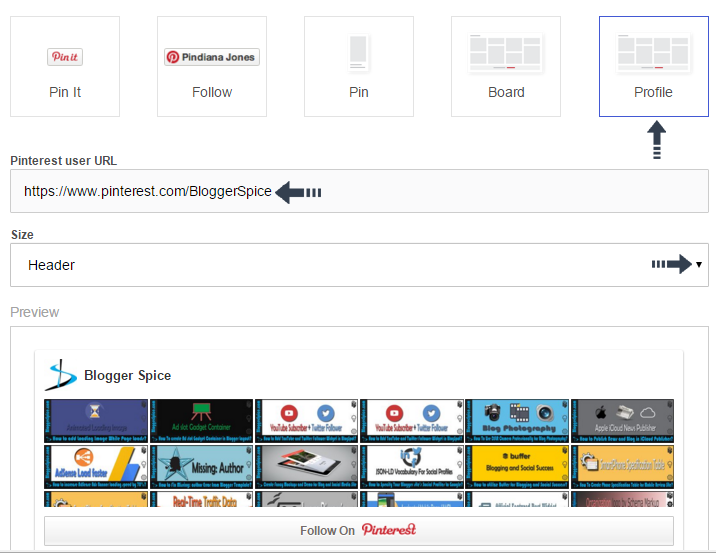716x553 pixels.
Task: Open the Schema Markup organization logo pin
Action: click(622, 499)
